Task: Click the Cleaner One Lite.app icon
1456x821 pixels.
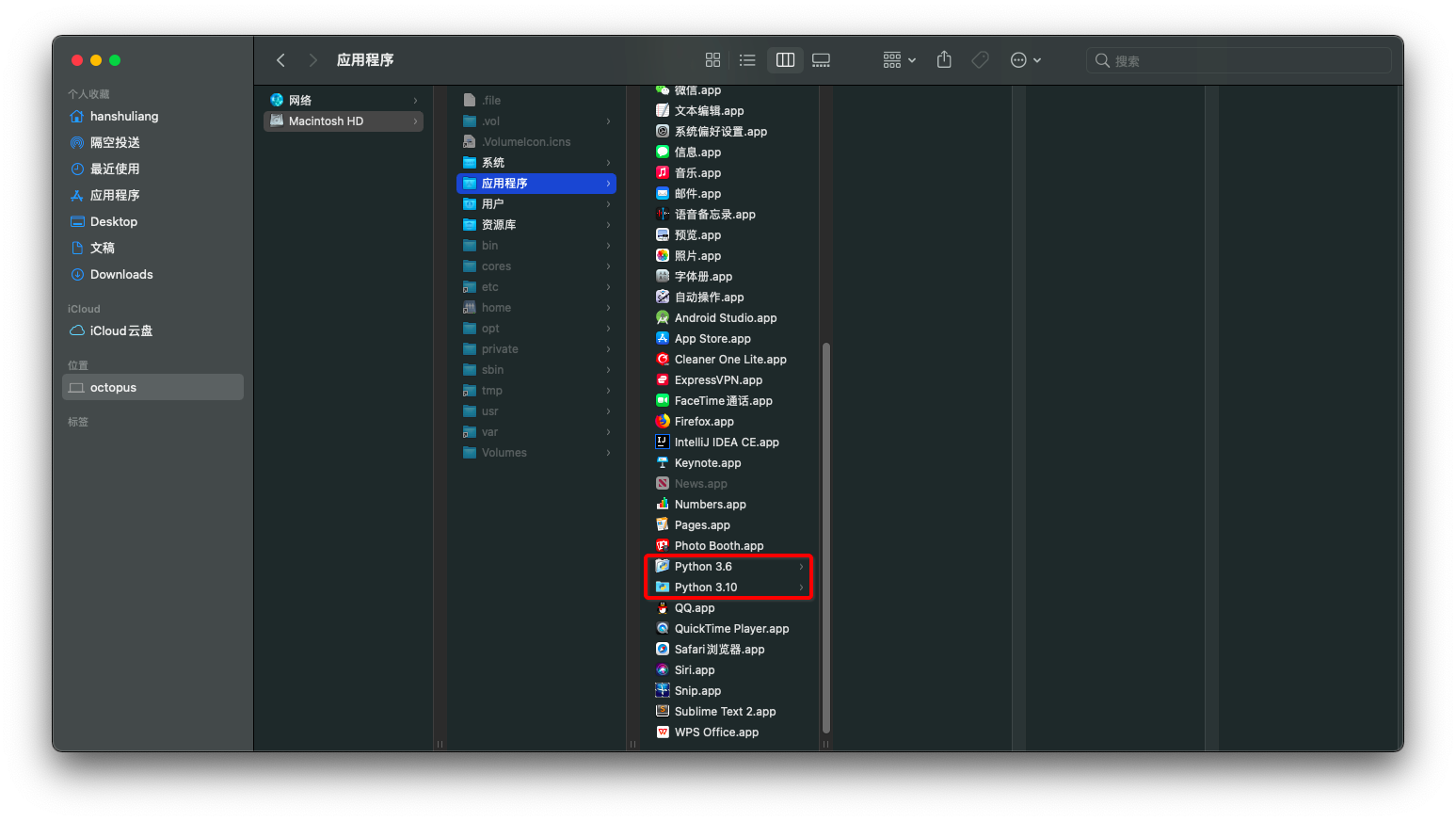Action: (x=663, y=360)
